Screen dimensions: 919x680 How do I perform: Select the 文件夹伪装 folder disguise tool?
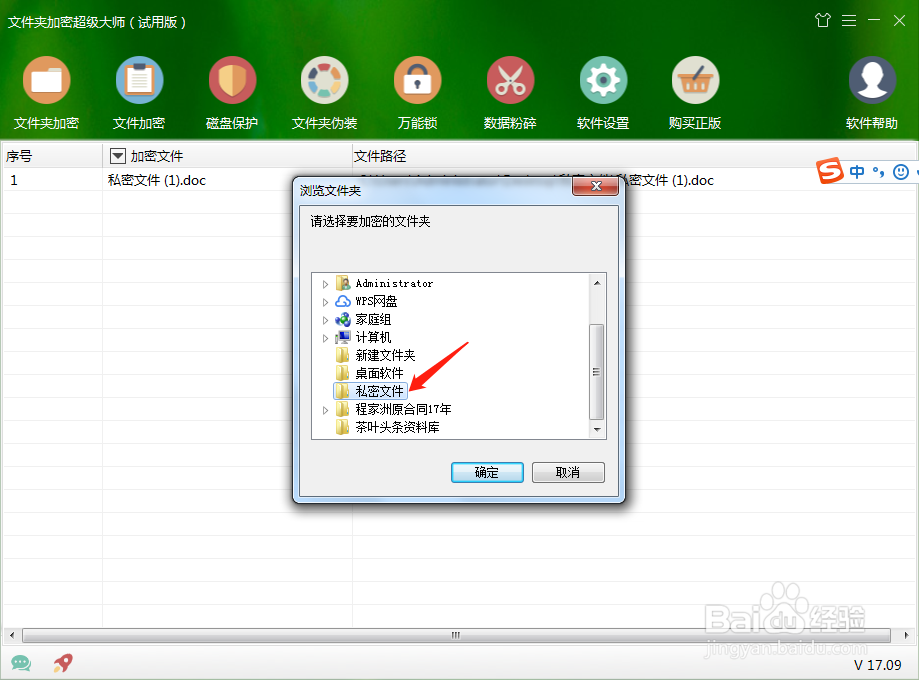coord(324,92)
